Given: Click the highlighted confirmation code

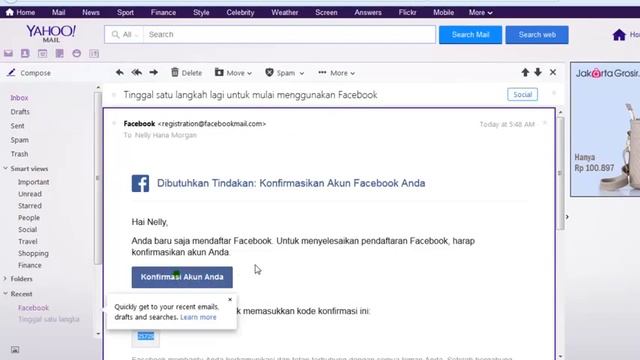Looking at the screenshot, I should 146,336.
